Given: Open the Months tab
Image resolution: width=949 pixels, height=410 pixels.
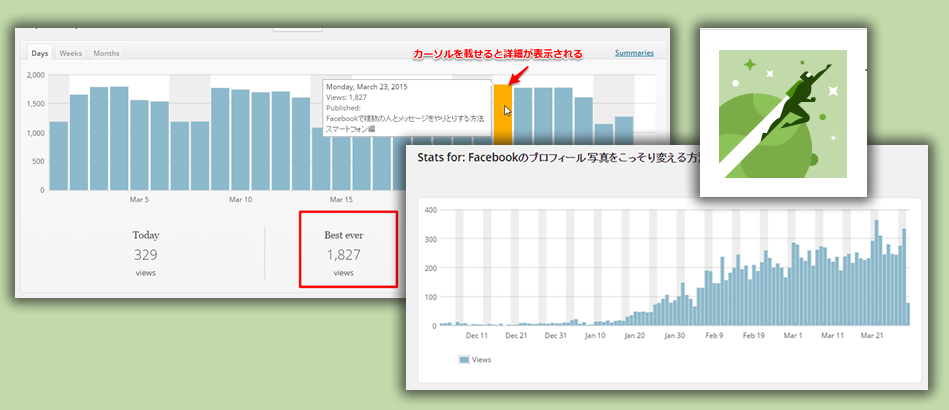Looking at the screenshot, I should coord(107,53).
